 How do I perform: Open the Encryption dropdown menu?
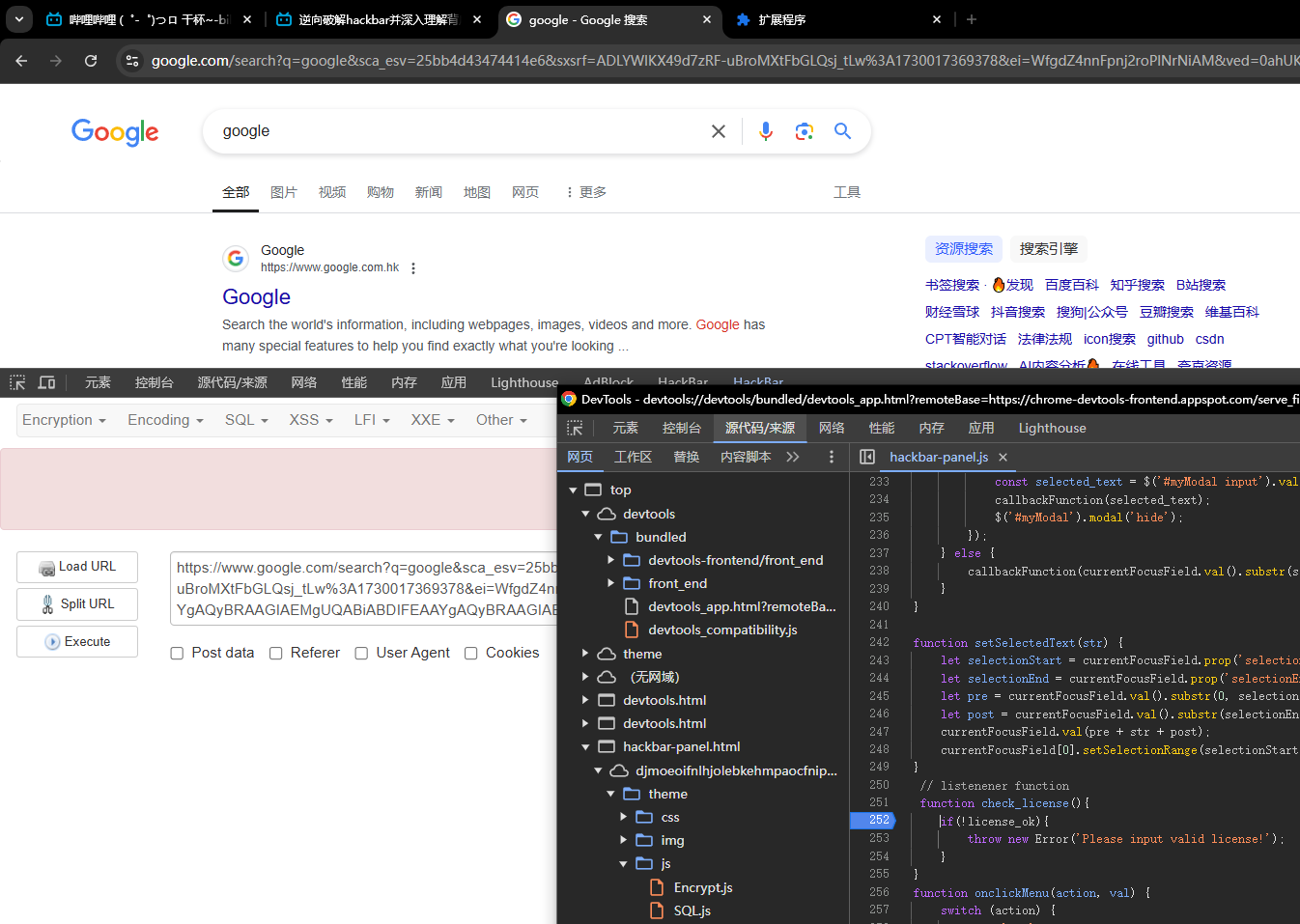pos(65,420)
